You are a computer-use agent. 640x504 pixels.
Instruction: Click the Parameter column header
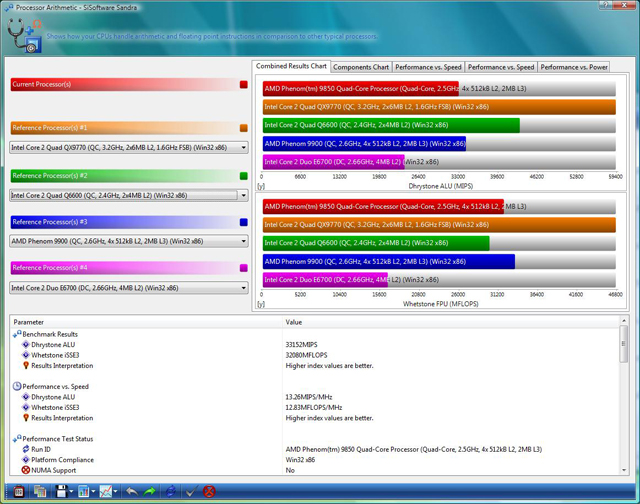click(145, 323)
